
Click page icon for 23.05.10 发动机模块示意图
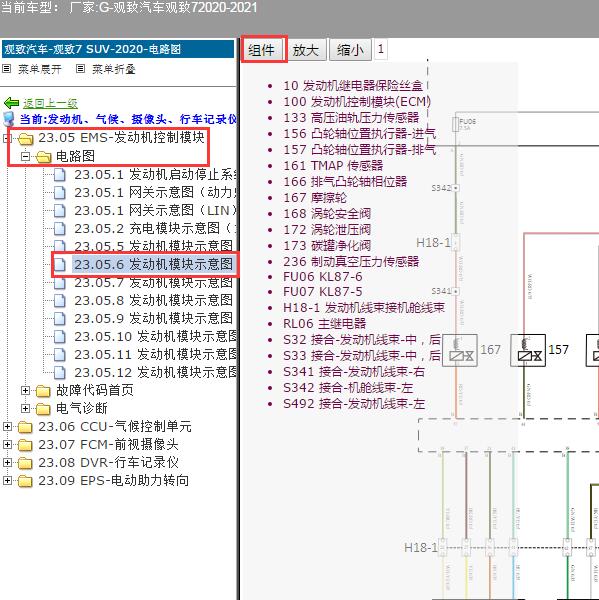[60, 336]
